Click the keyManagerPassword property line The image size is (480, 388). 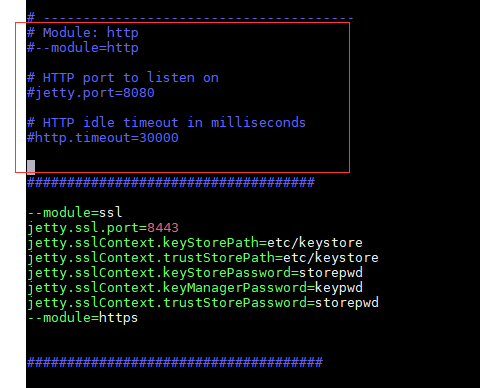(x=195, y=288)
